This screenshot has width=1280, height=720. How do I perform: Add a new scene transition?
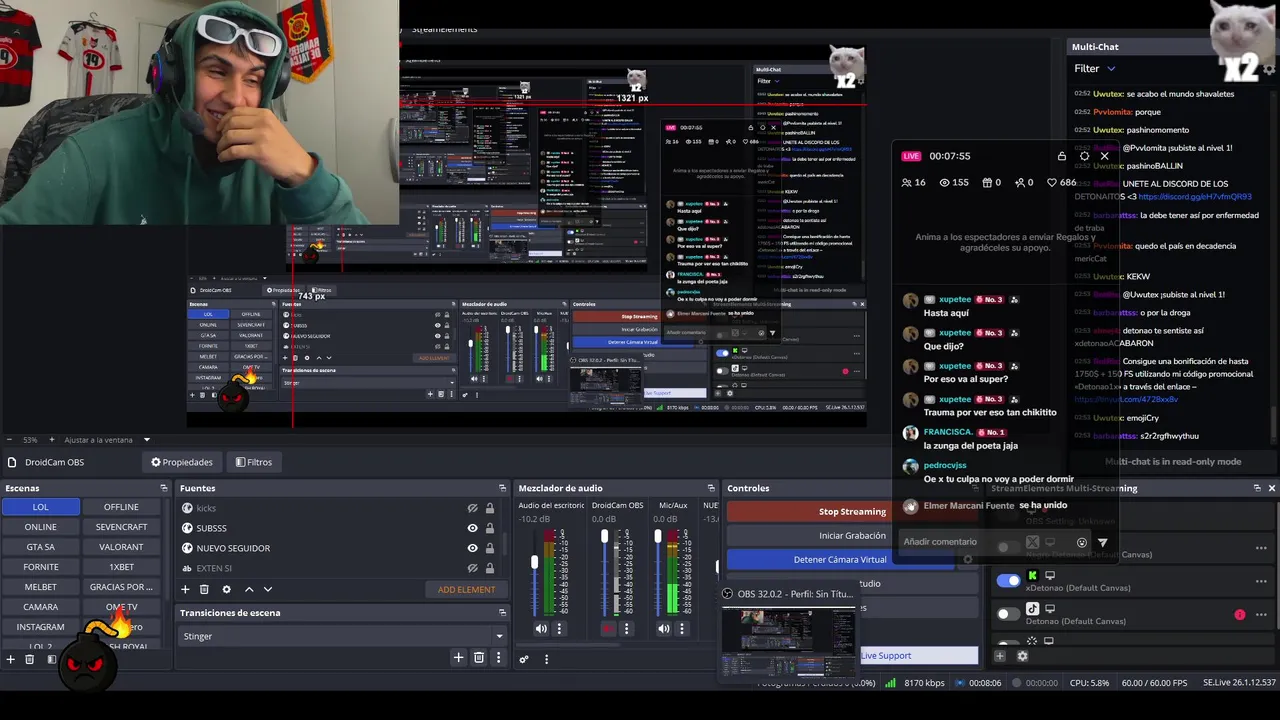458,657
